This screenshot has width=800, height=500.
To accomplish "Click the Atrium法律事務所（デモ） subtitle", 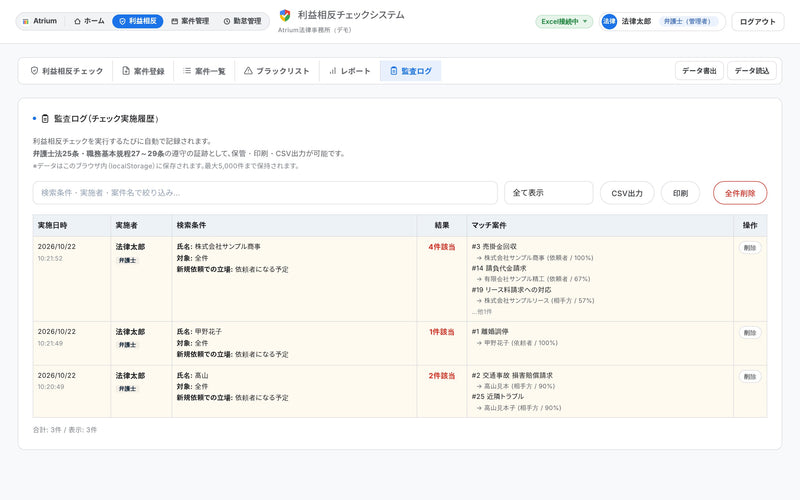I will [x=315, y=30].
